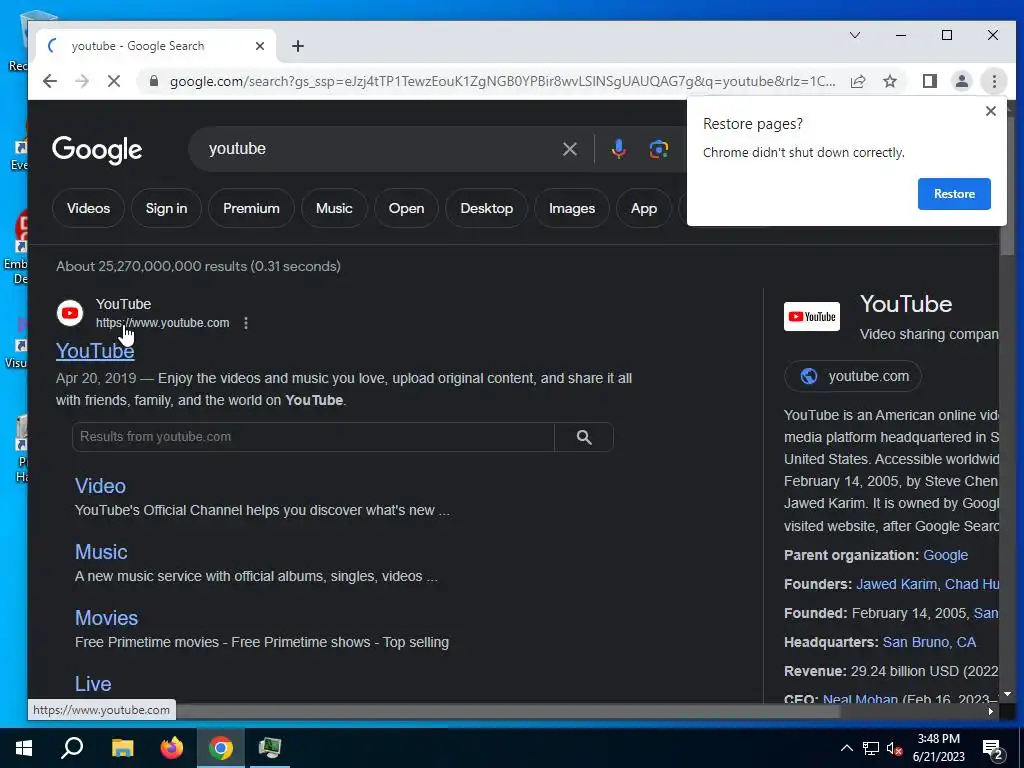The width and height of the screenshot is (1024, 768).
Task: Click the share page icon in address bar
Action: 858,81
